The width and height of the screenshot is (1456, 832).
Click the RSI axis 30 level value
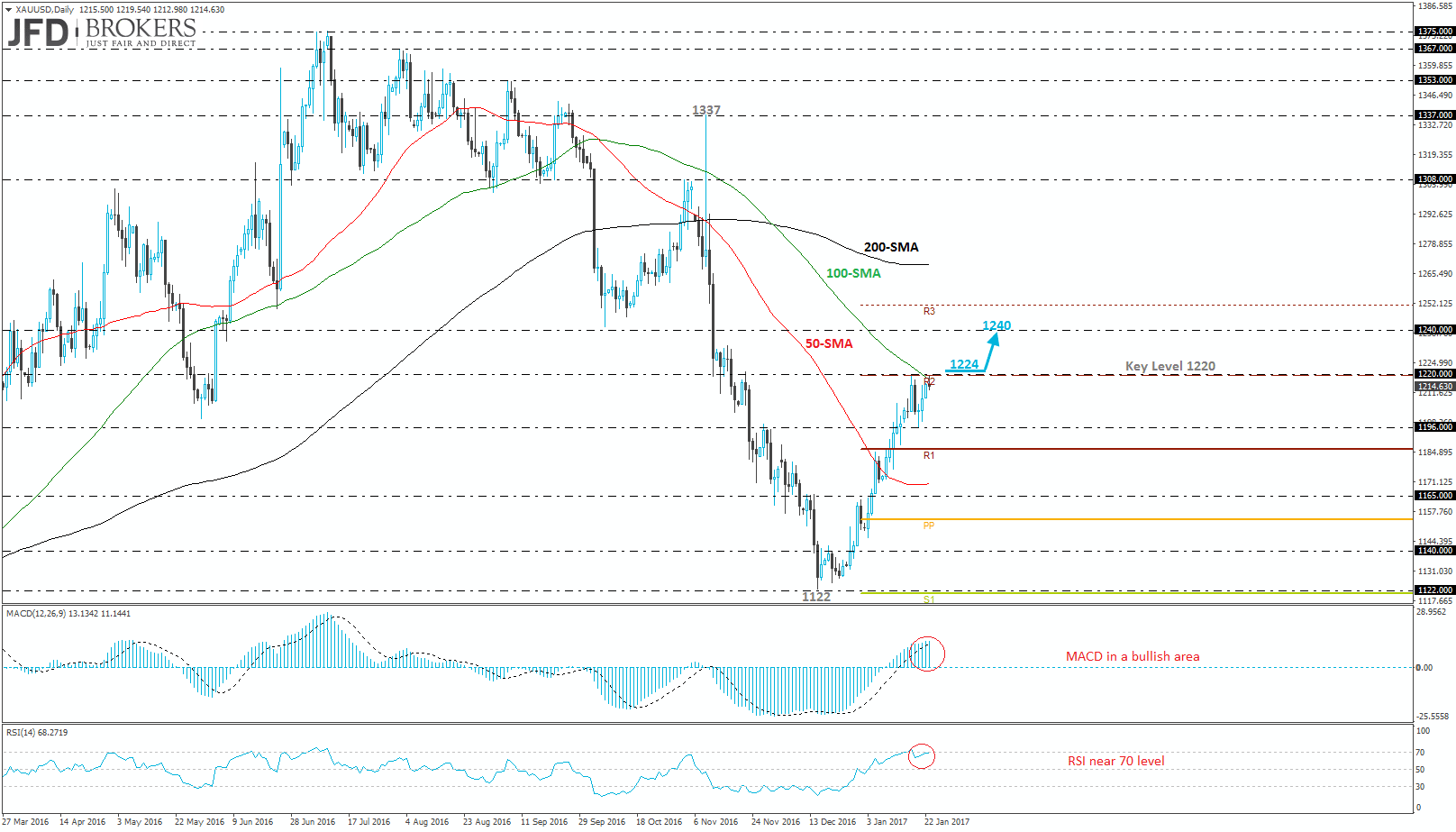tap(1420, 787)
